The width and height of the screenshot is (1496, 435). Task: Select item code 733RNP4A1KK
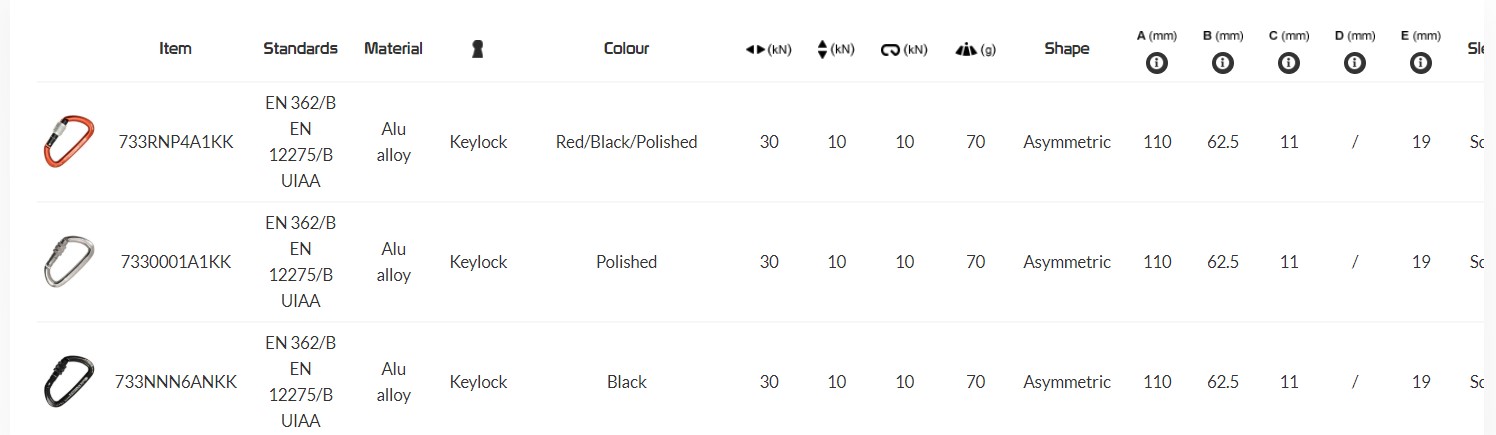pos(175,142)
